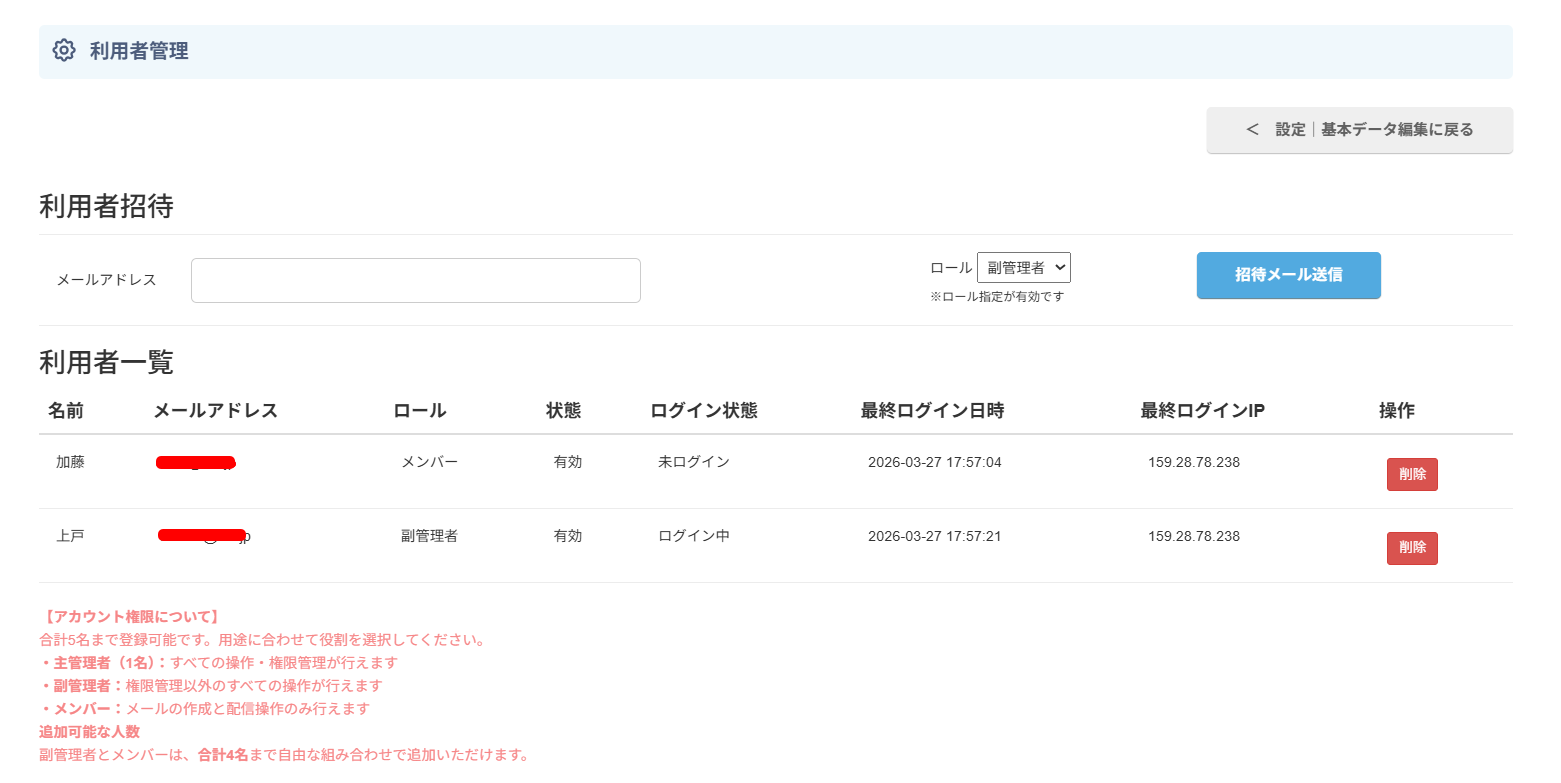Go back via 設定｜基本データ編集に戻る button
The height and width of the screenshot is (783, 1561).
pyautogui.click(x=1359, y=130)
